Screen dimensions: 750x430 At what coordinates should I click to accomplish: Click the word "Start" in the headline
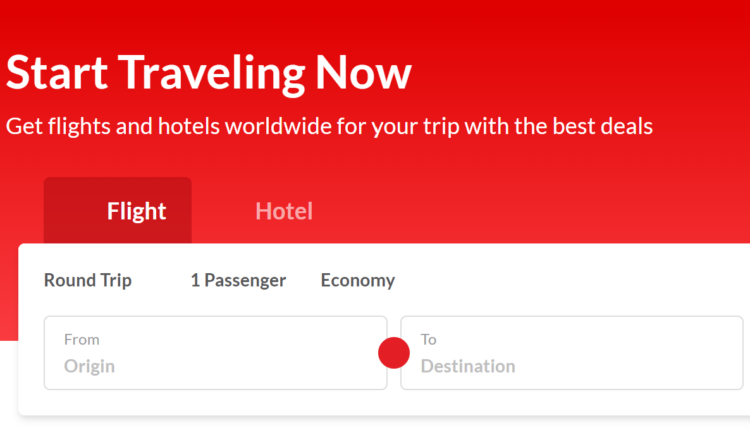click(x=57, y=73)
